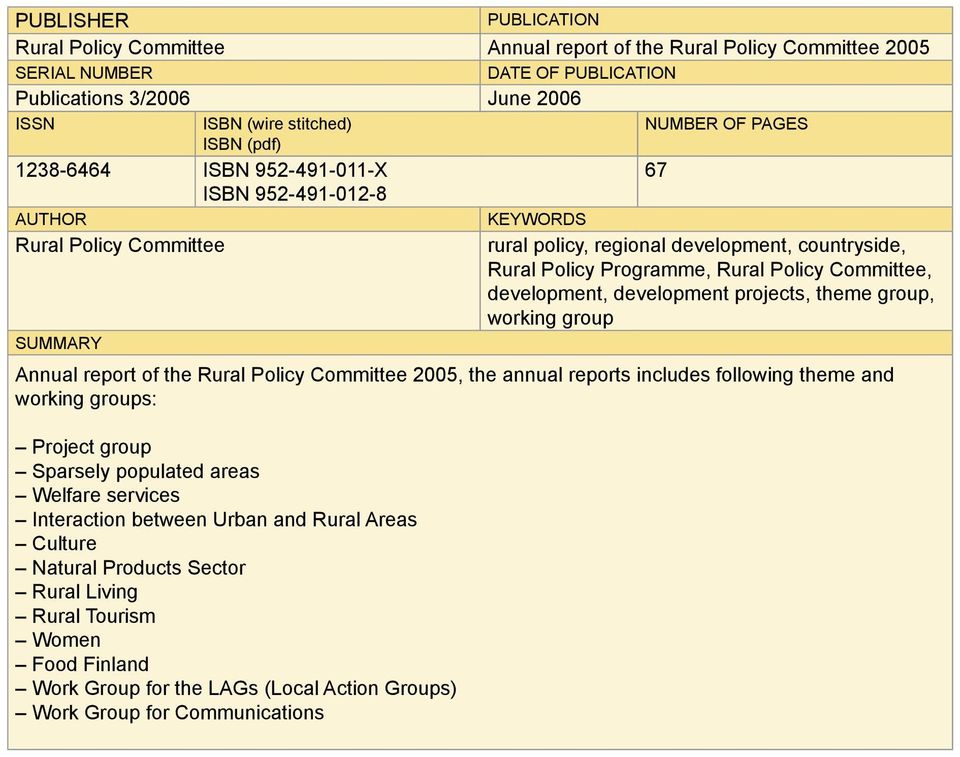Viewport: 960px width, 757px height.
Task: Select the ISSN value 1238-6464
Action: 63,170
